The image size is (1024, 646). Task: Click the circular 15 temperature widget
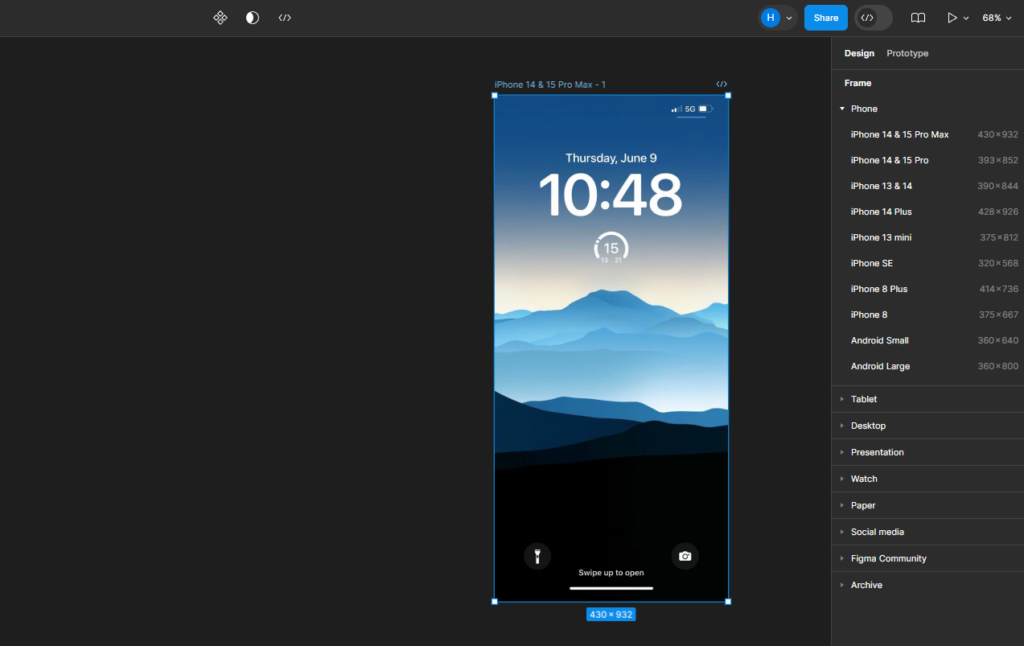[x=611, y=248]
